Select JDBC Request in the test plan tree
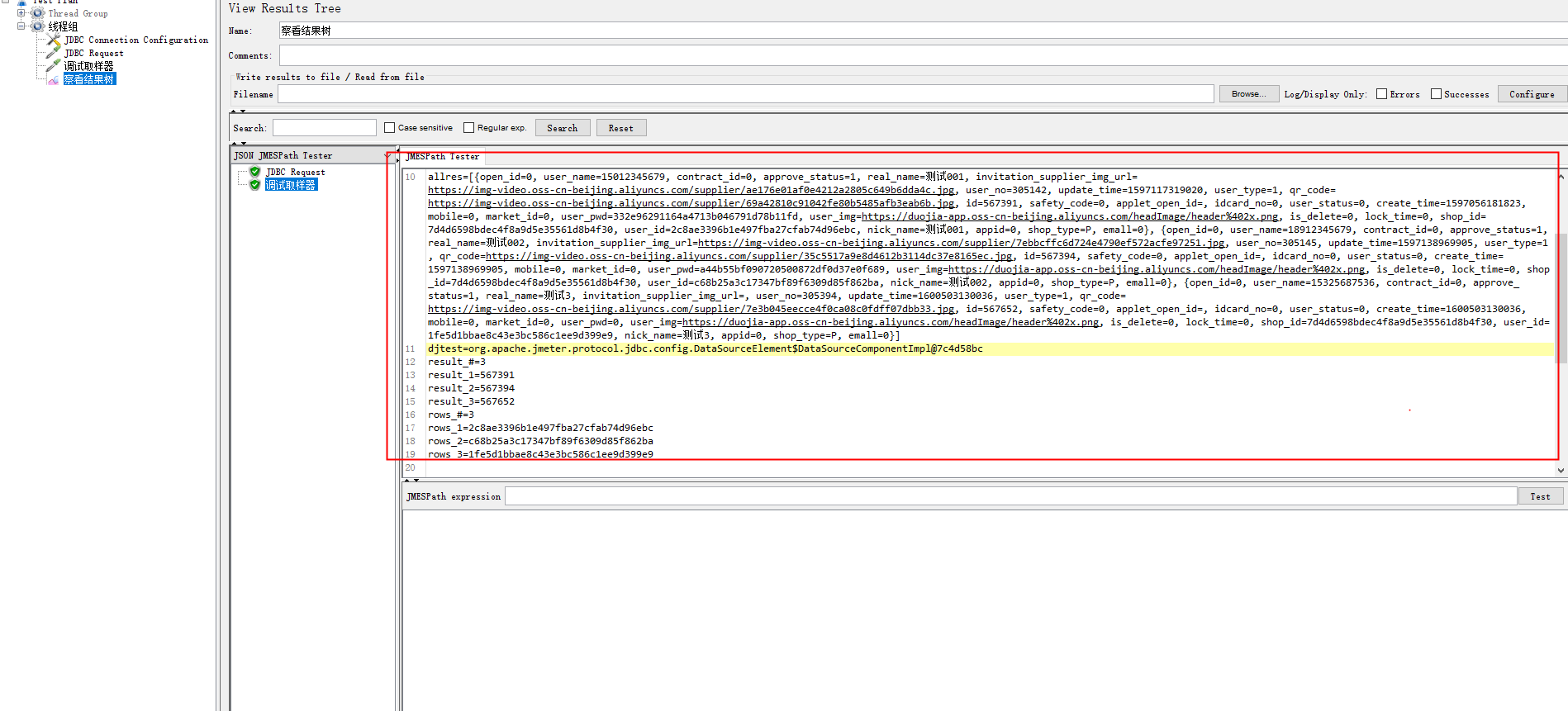 (94, 53)
